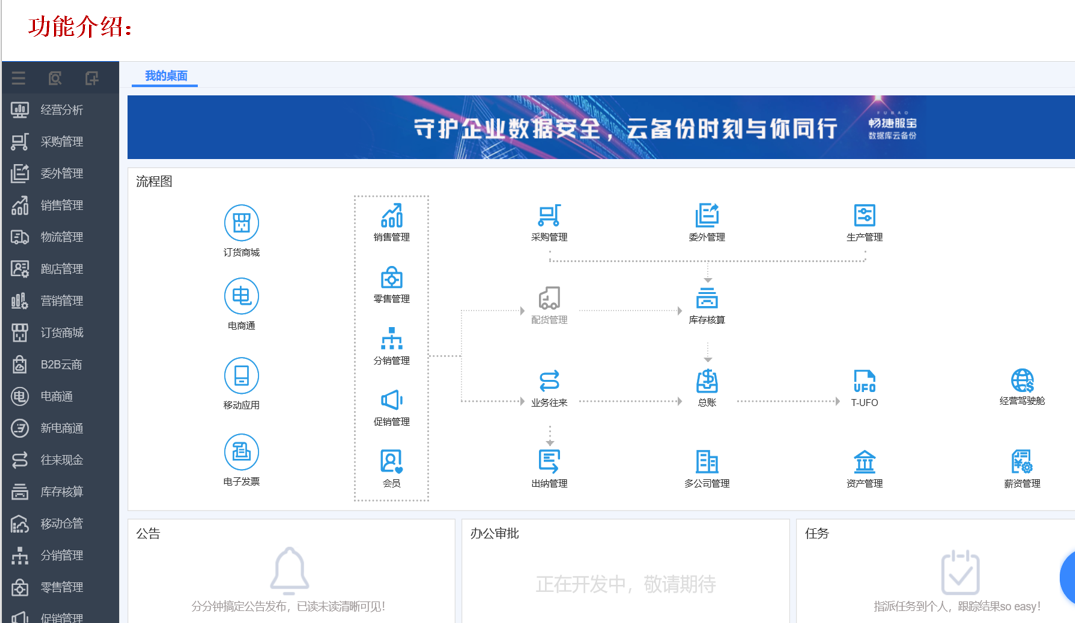Select 跑店管理 in the sidebar menu

(x=61, y=269)
